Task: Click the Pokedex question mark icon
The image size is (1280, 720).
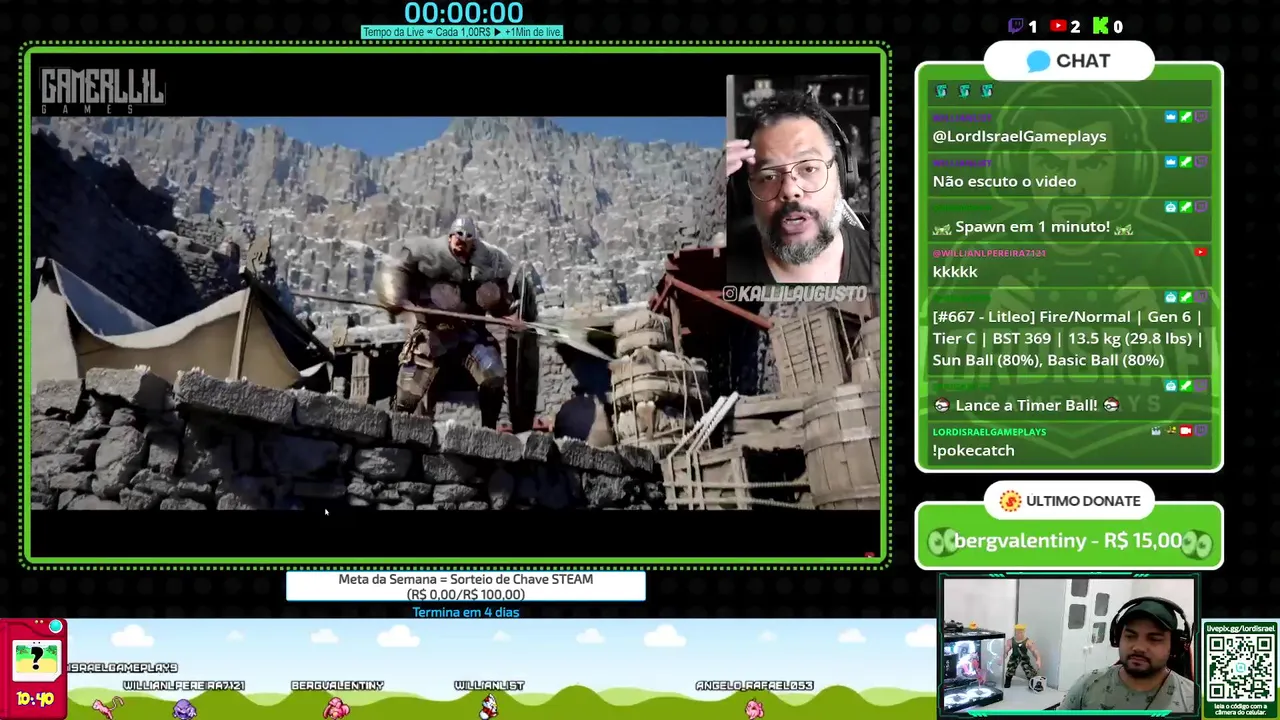Action: click(36, 659)
